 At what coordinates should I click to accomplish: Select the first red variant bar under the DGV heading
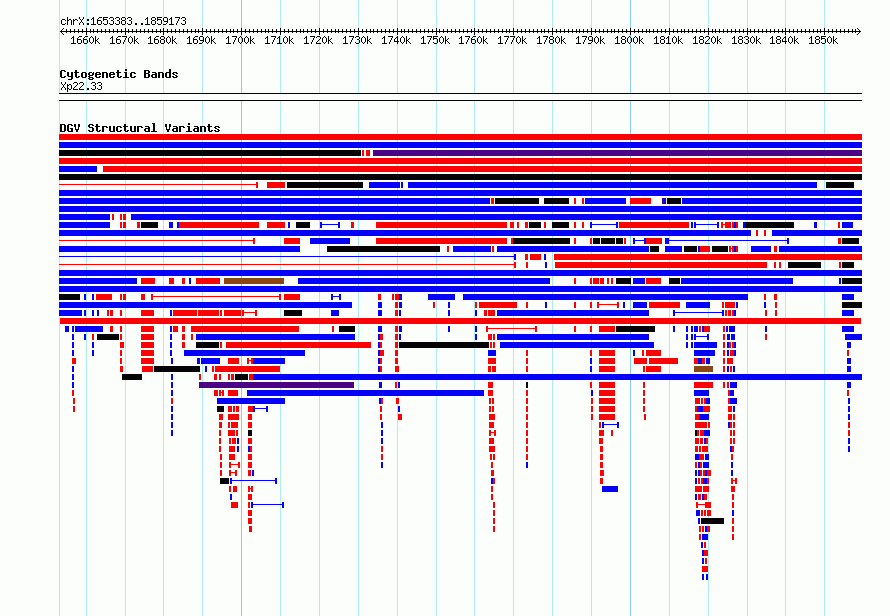[460, 137]
